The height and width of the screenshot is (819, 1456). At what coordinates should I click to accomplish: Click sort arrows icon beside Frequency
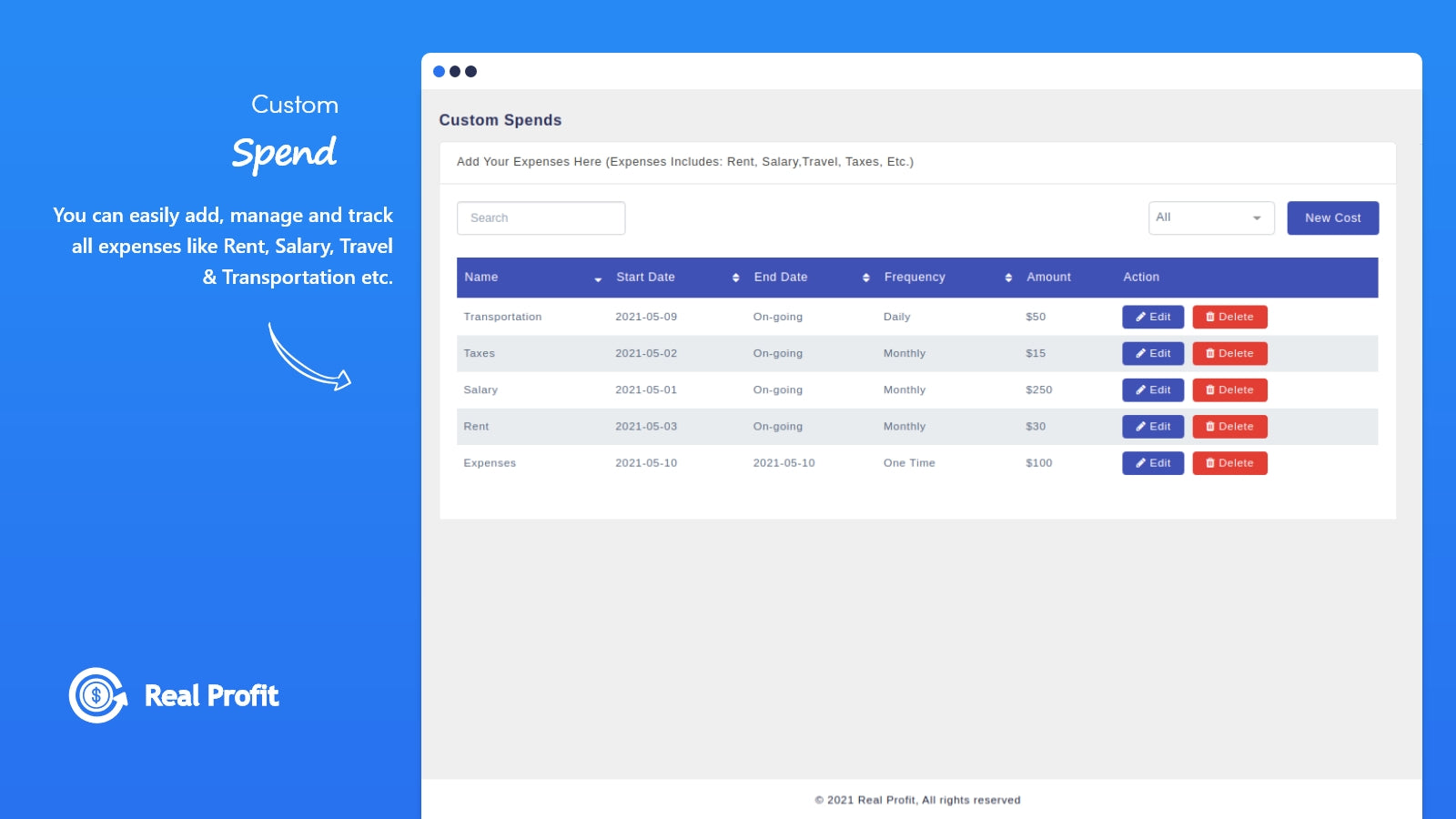click(1008, 278)
